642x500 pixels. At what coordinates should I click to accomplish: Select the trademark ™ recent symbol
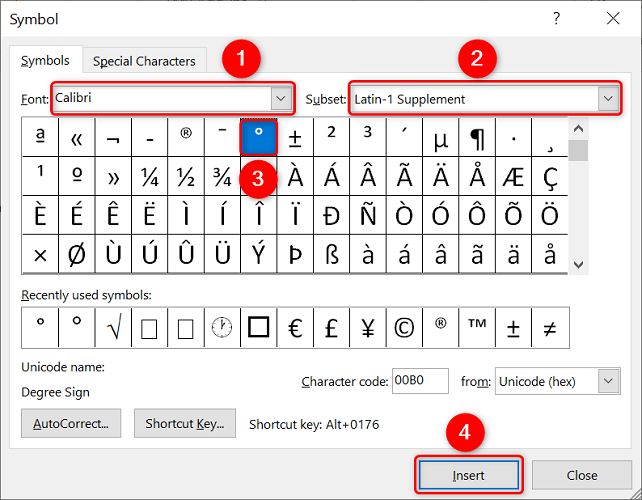(477, 327)
